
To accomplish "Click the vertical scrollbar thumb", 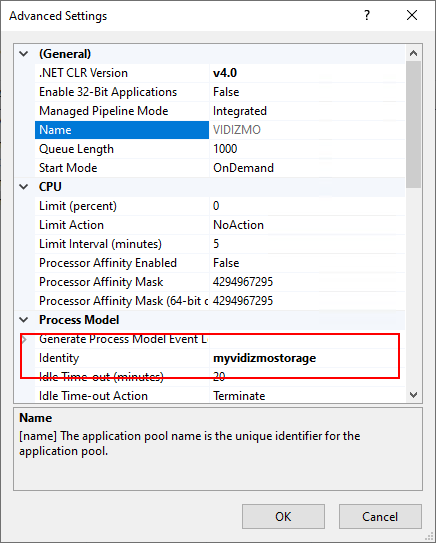I will click(413, 125).
